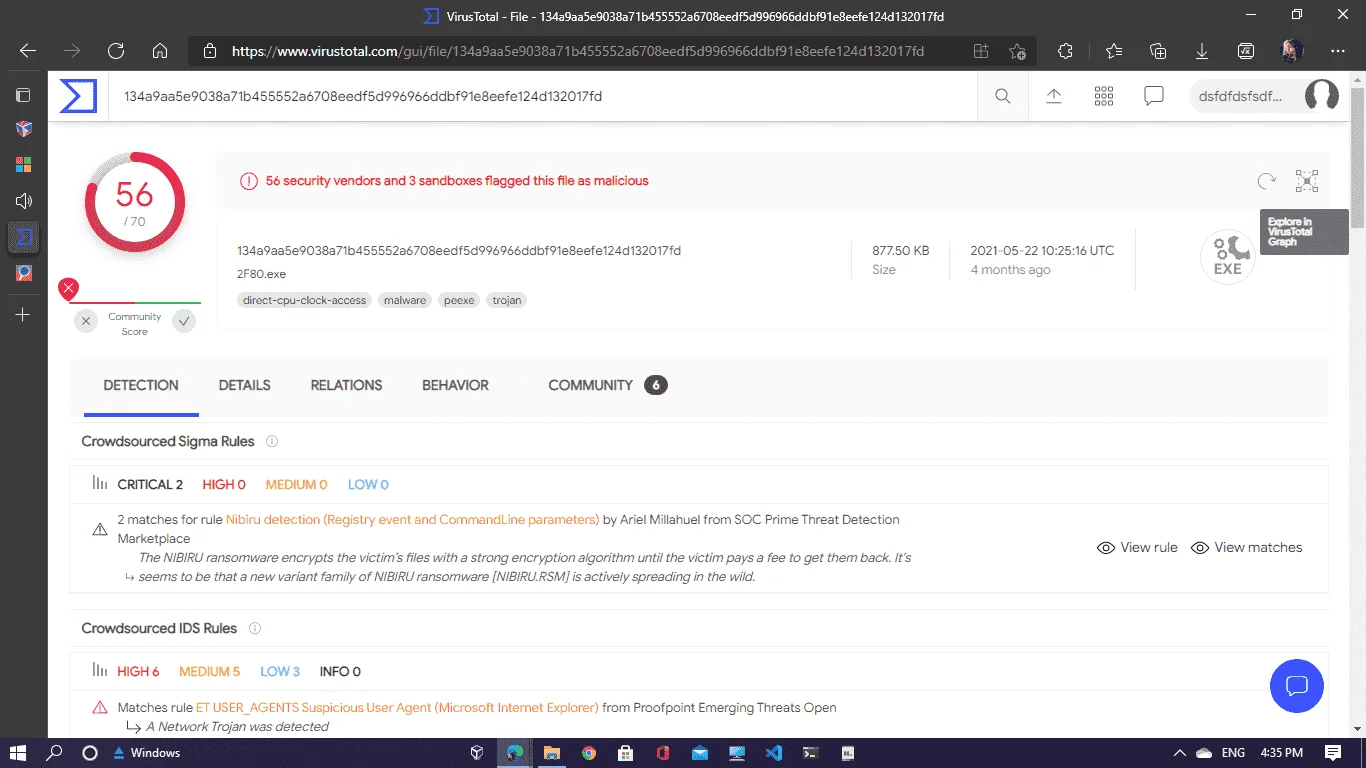Reload the page with browser refresh button
Screen dimensions: 1366x768
pyautogui.click(x=116, y=51)
